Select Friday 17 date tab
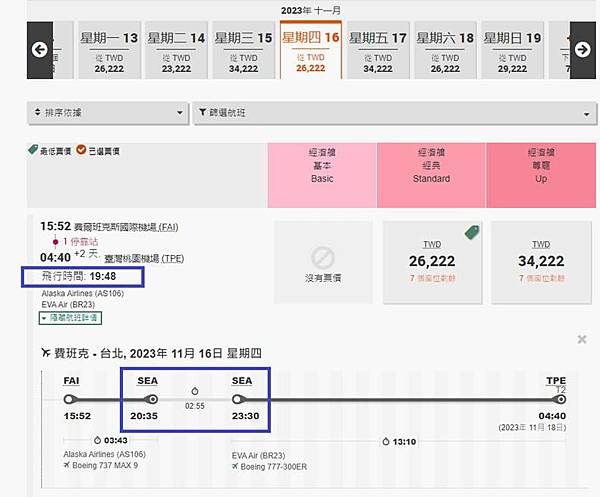This screenshot has width=600, height=497. (x=378, y=51)
